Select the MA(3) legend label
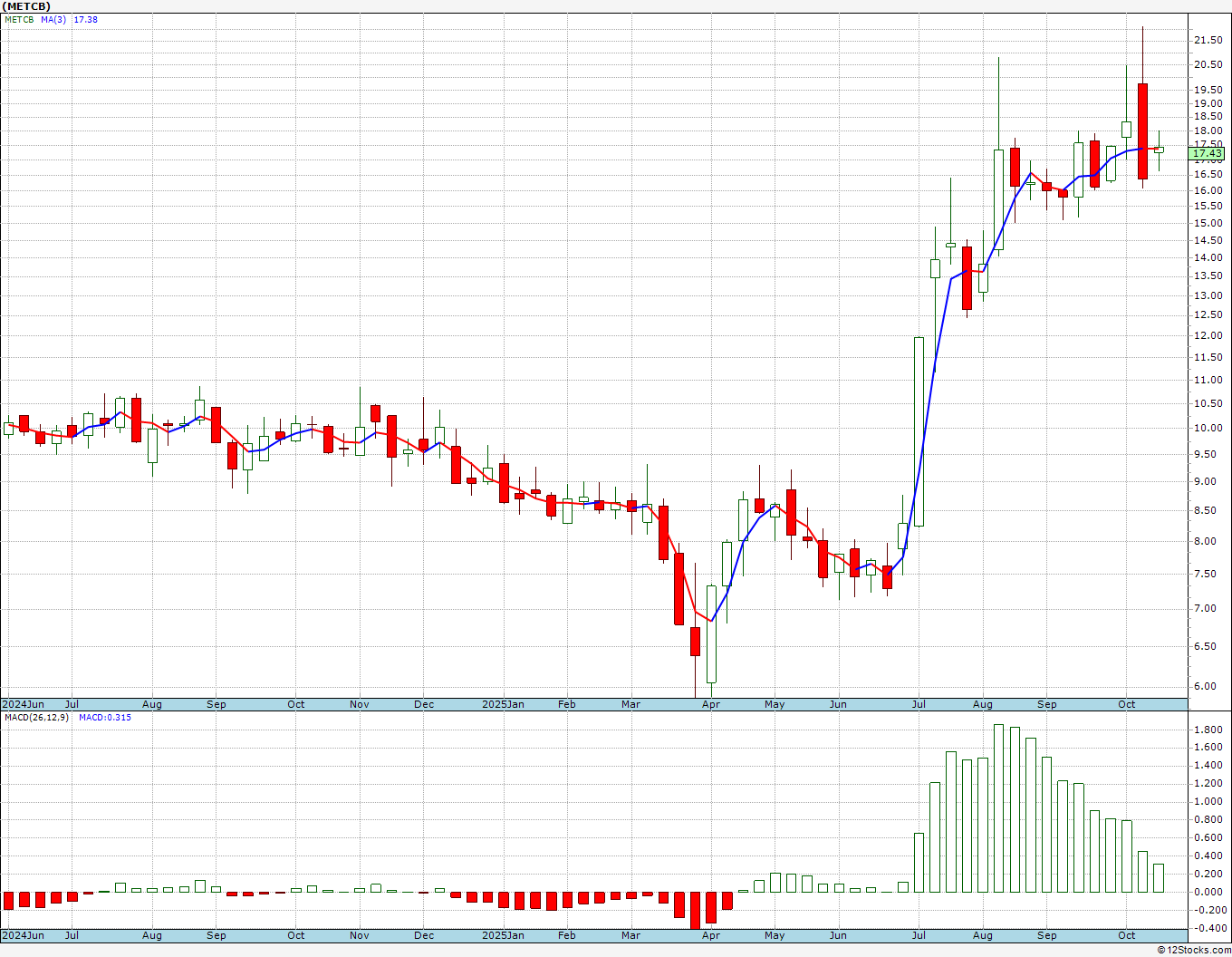 (x=52, y=19)
